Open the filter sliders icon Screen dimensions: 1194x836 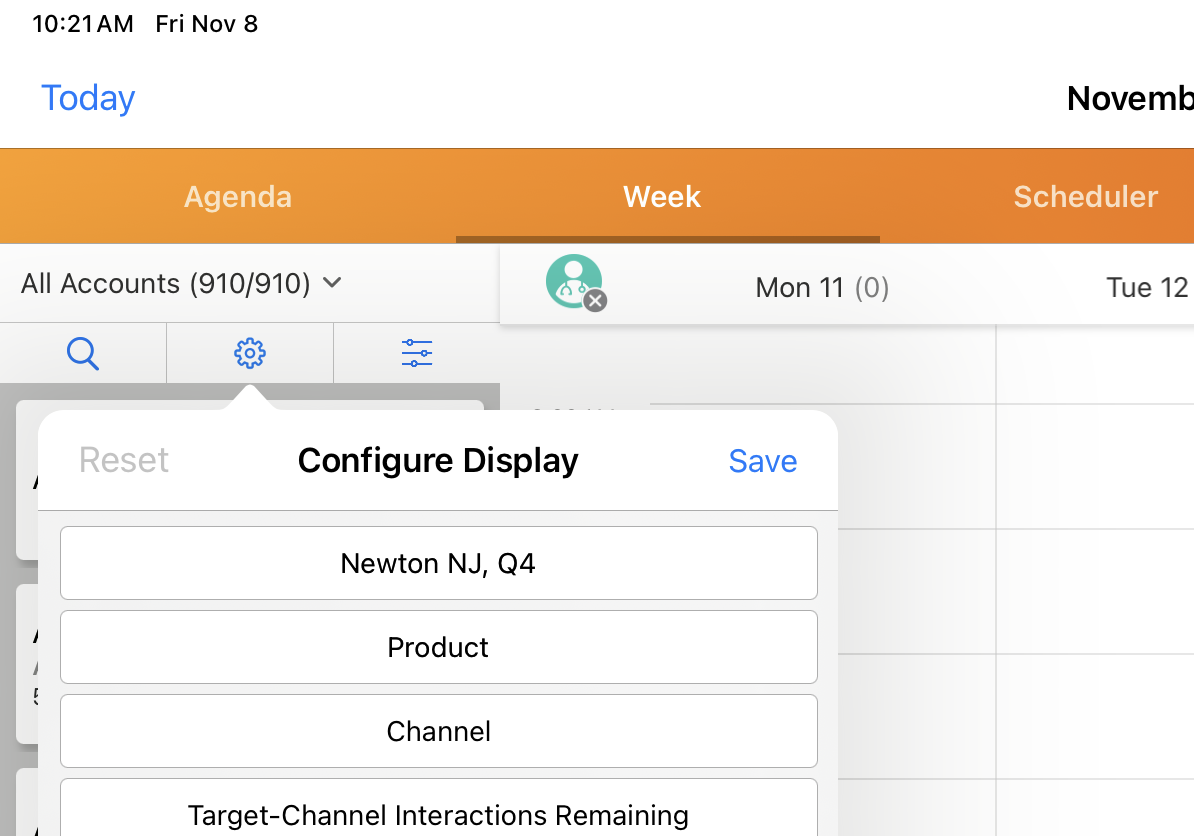(416, 353)
